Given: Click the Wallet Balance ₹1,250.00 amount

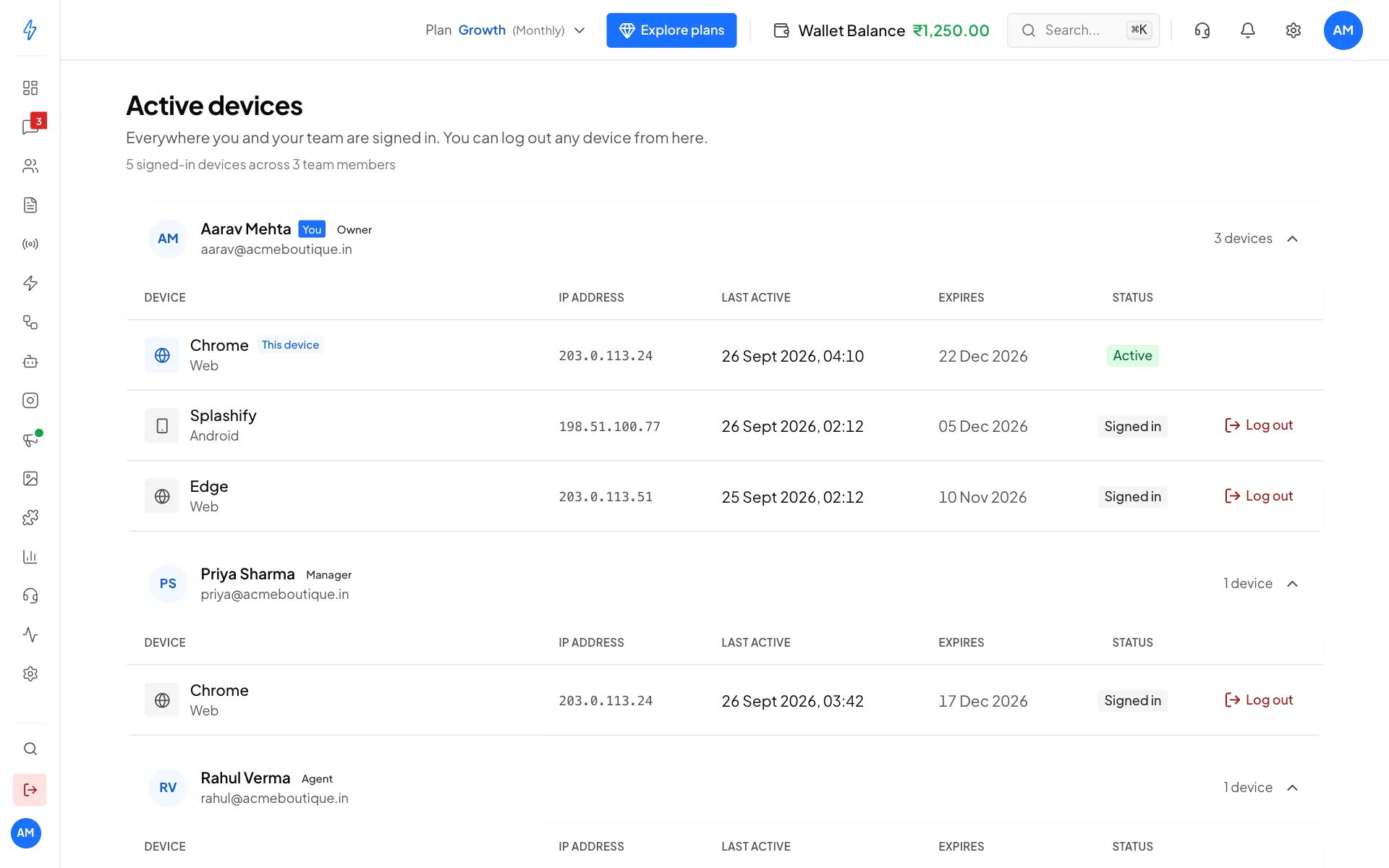Looking at the screenshot, I should pyautogui.click(x=951, y=30).
